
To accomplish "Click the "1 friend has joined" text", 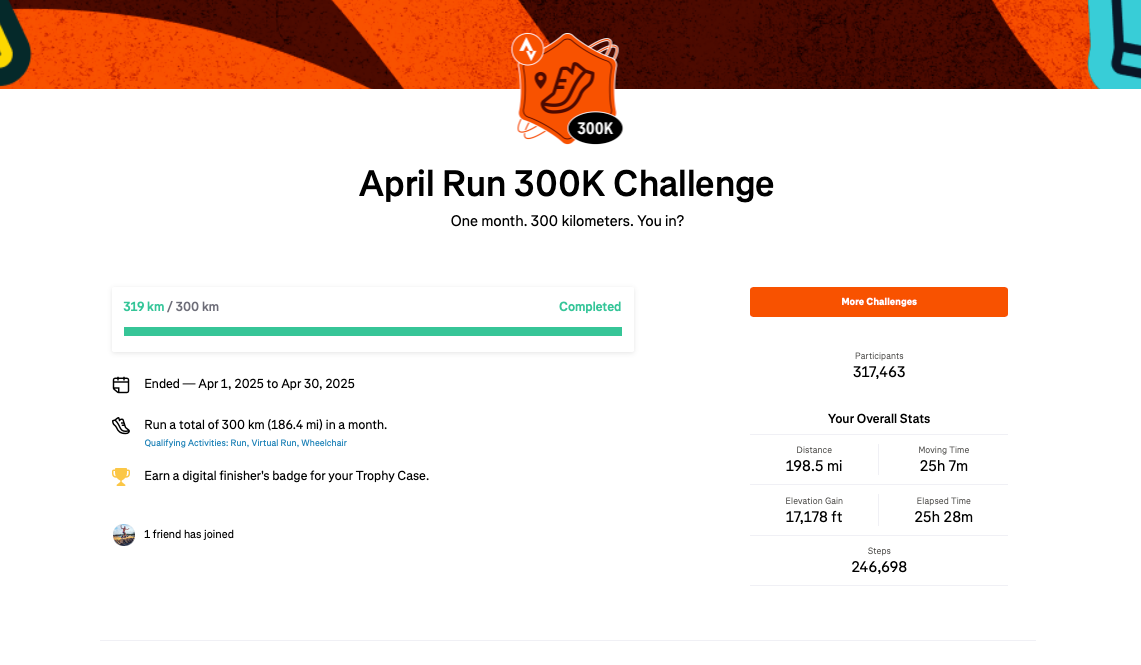I will click(189, 534).
